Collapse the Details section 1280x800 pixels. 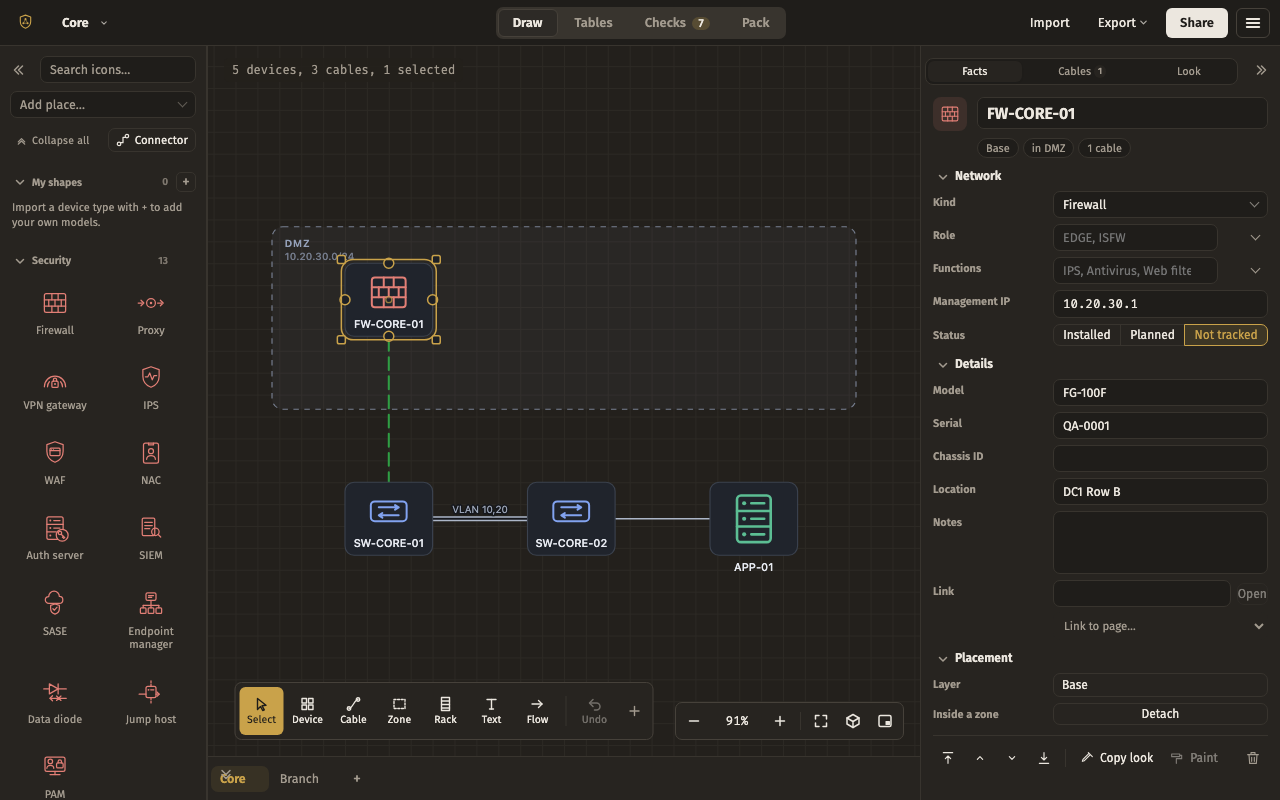966,364
